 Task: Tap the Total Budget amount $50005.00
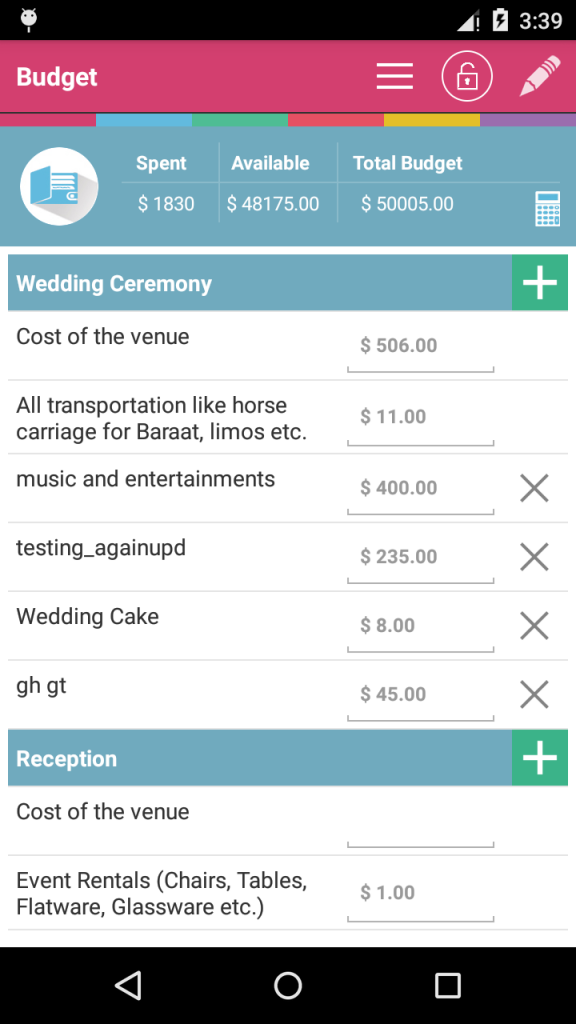407,204
